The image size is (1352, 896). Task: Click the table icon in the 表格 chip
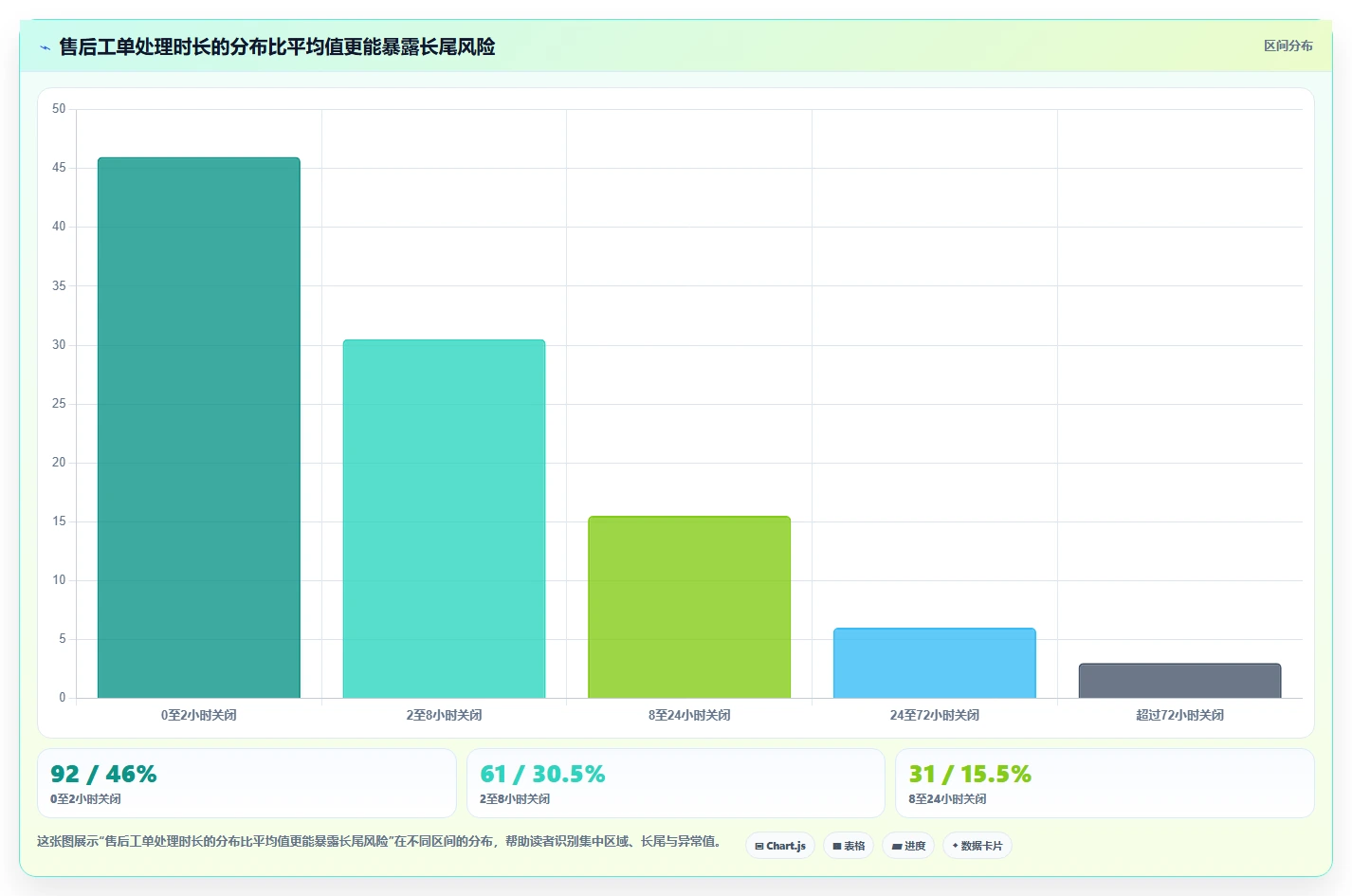[x=837, y=846]
